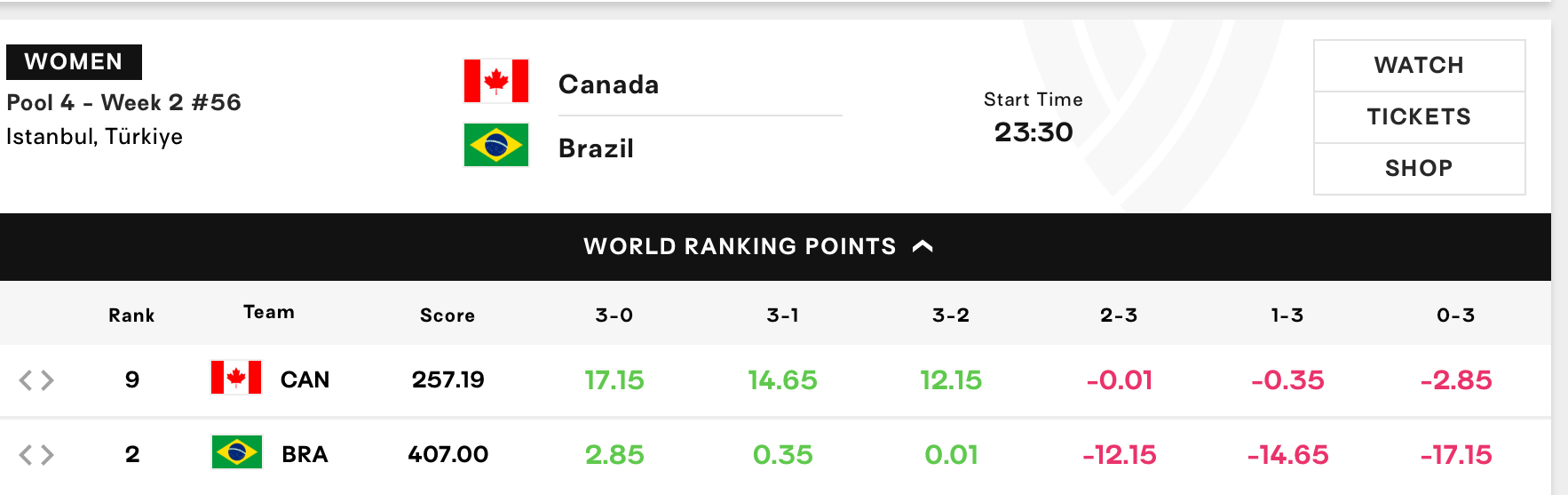Image resolution: width=1568 pixels, height=495 pixels.
Task: Click the small Brazil flag beside BRA
Action: (236, 452)
